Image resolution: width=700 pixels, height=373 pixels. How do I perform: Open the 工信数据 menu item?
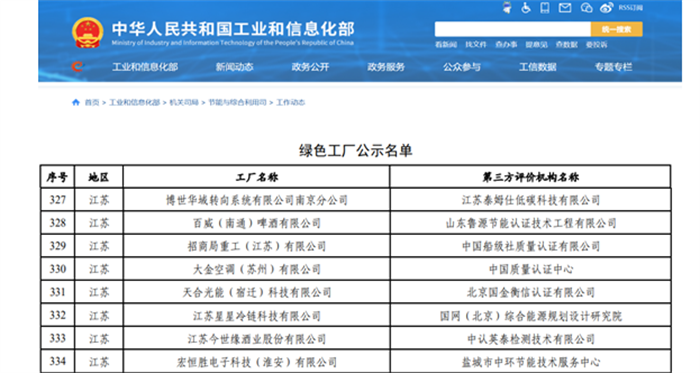coord(538,67)
